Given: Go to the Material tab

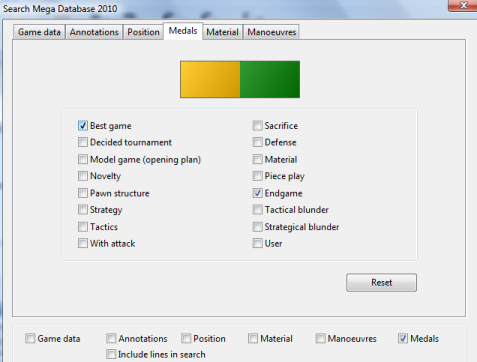Looking at the screenshot, I should coord(222,32).
